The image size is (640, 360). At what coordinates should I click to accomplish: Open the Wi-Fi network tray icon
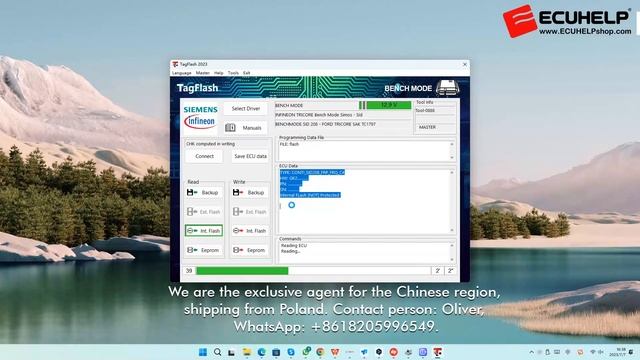click(x=593, y=352)
